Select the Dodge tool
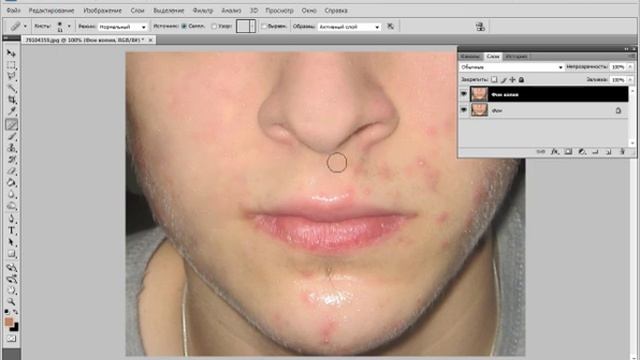640x360 pixels. [11, 206]
